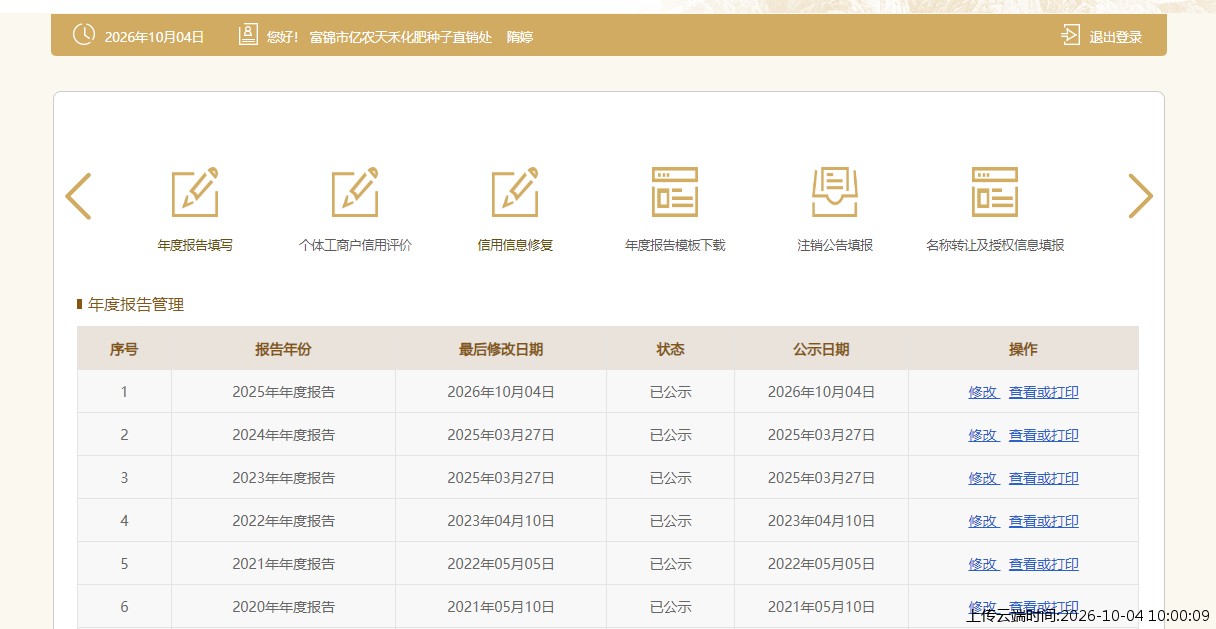Open the 个体工商户信用评价 icon
Screen dimensions: 1216x629
355,192
